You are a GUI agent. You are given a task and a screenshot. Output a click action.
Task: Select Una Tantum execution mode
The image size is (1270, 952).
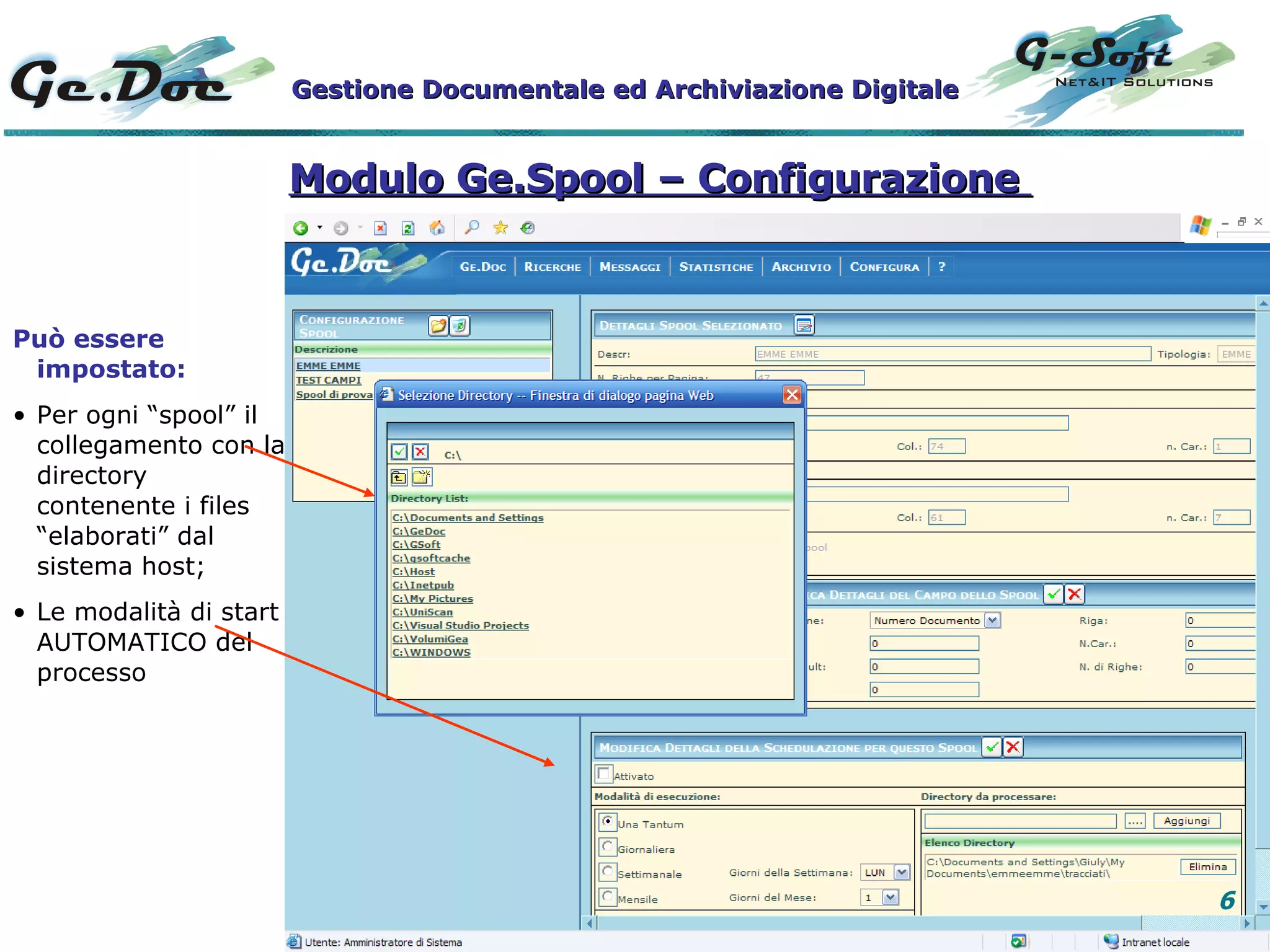click(608, 822)
